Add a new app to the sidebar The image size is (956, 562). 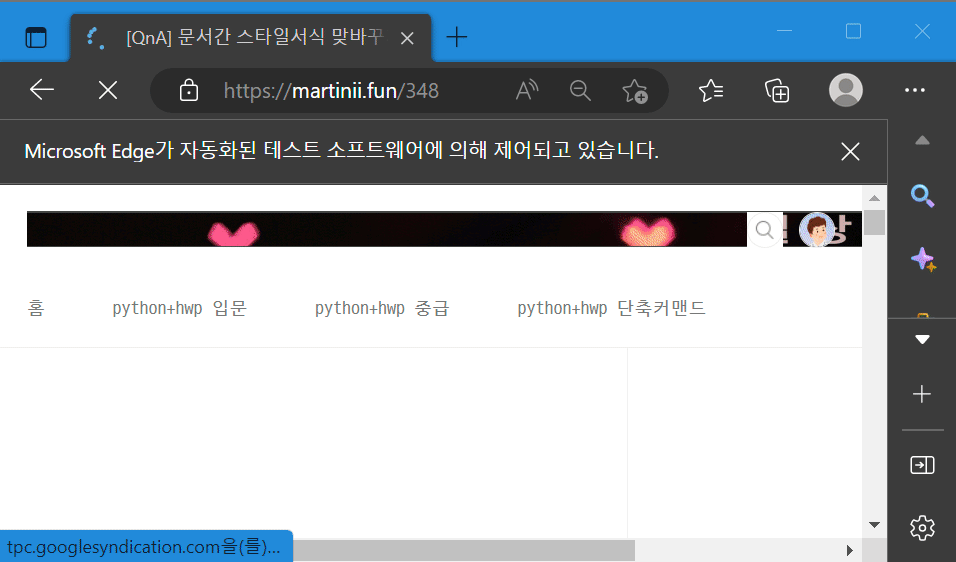click(x=922, y=394)
